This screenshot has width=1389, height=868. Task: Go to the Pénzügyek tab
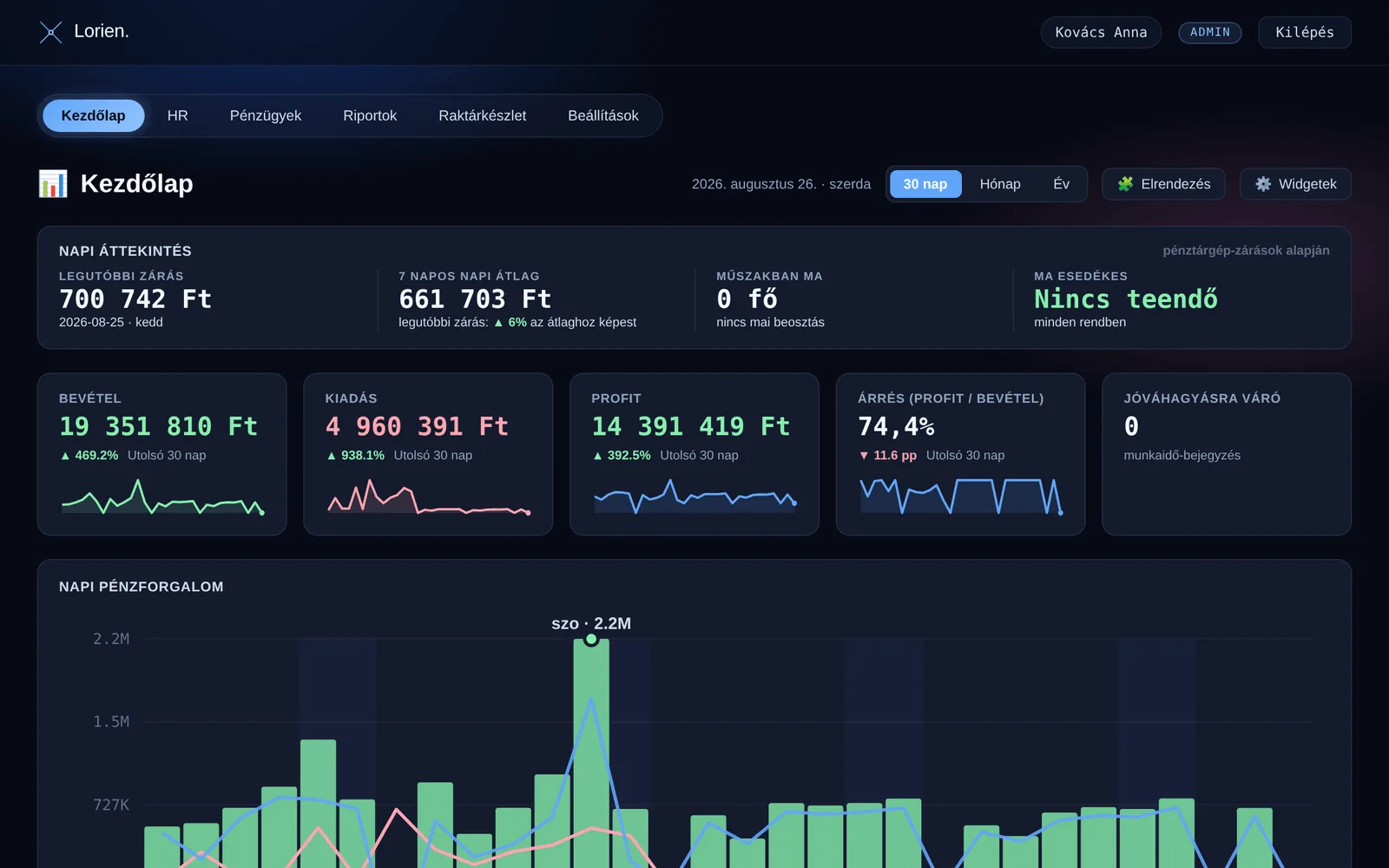tap(266, 115)
